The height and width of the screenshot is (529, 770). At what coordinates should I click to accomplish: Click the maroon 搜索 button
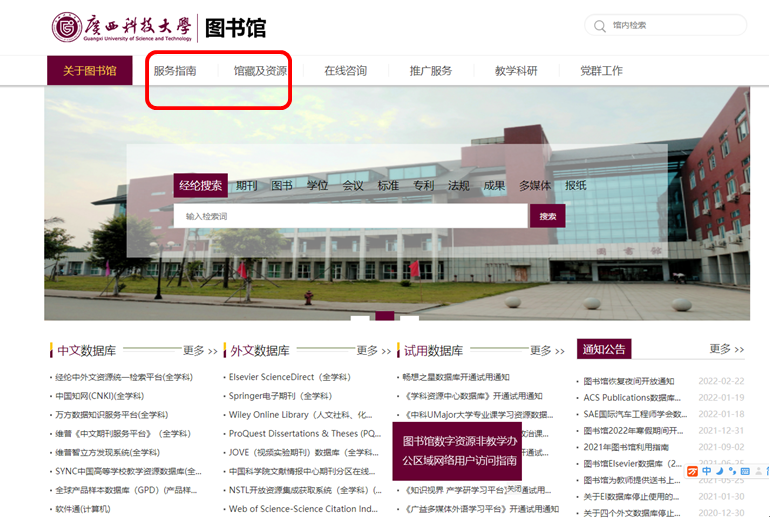[x=548, y=216]
